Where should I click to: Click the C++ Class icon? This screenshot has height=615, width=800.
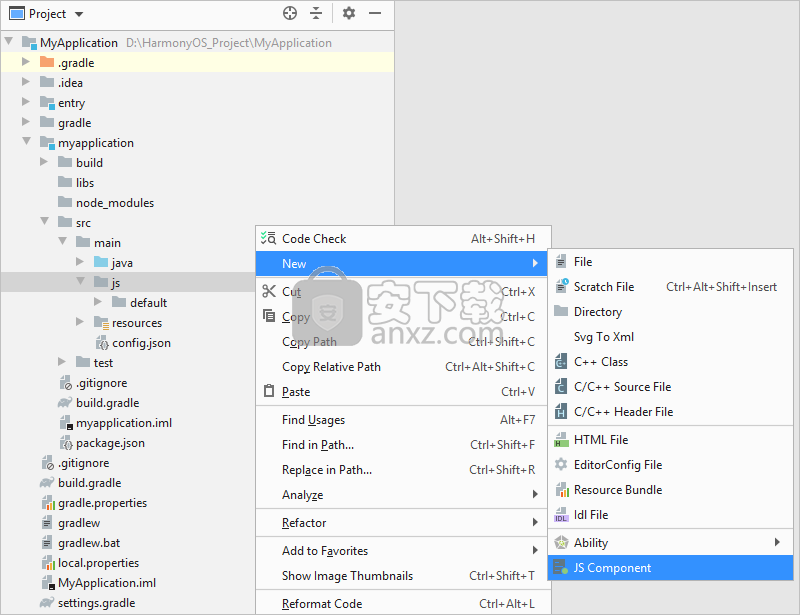(x=561, y=361)
